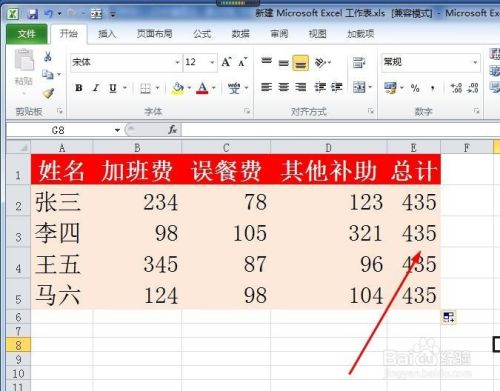Click cell containing 张三
The height and width of the screenshot is (391, 500).
pyautogui.click(x=62, y=201)
